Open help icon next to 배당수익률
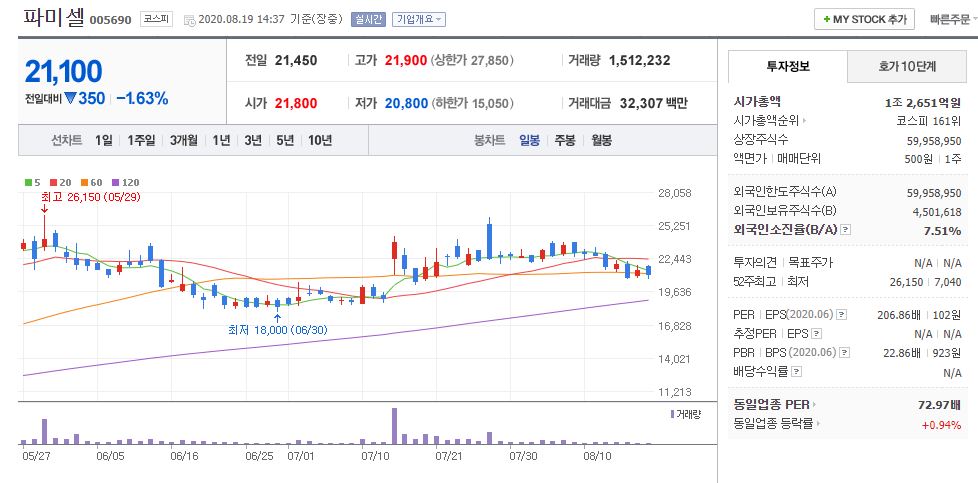 tap(796, 372)
